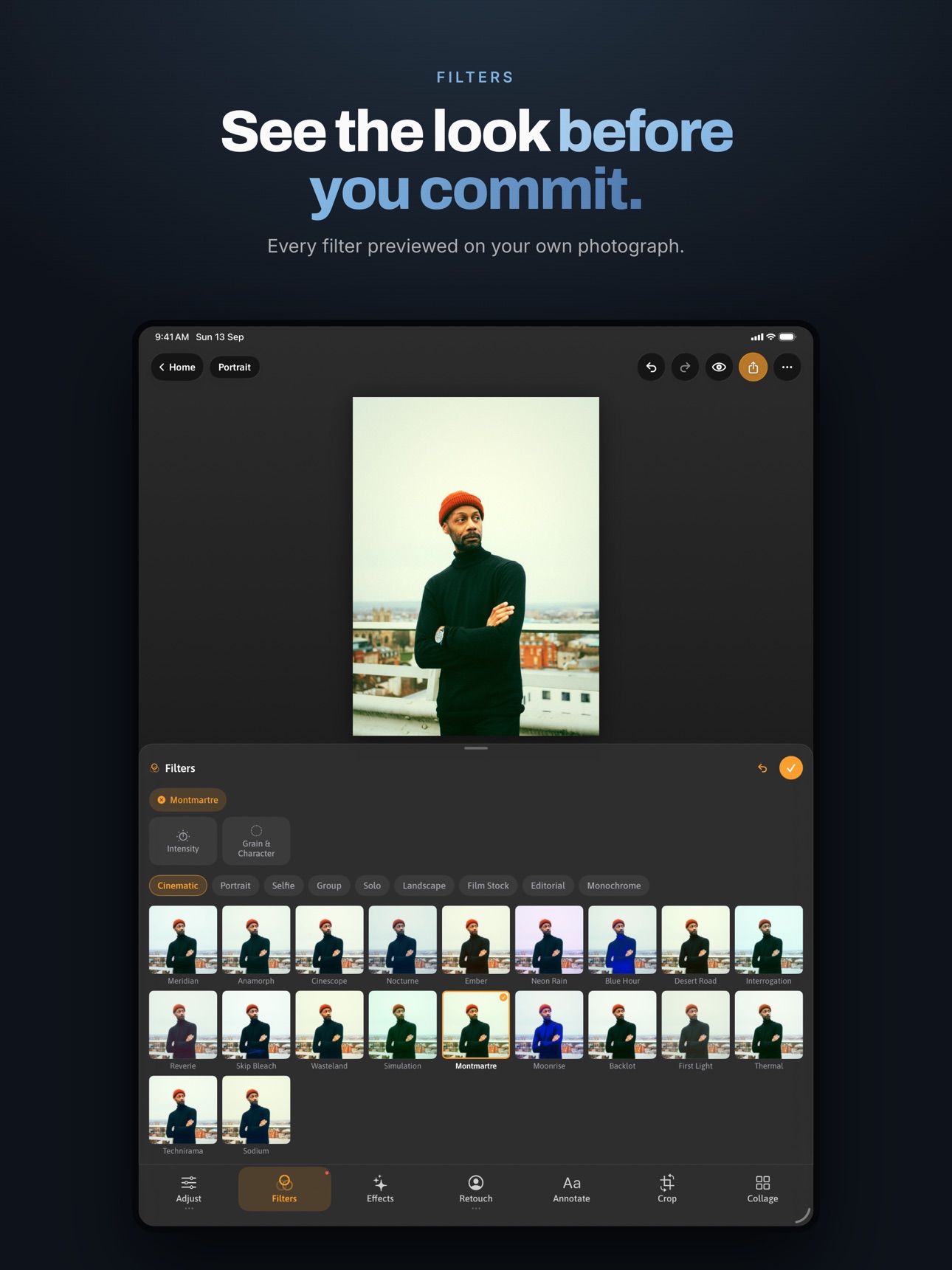Open the Portrait label button
The width and height of the screenshot is (952, 1270).
(x=235, y=367)
